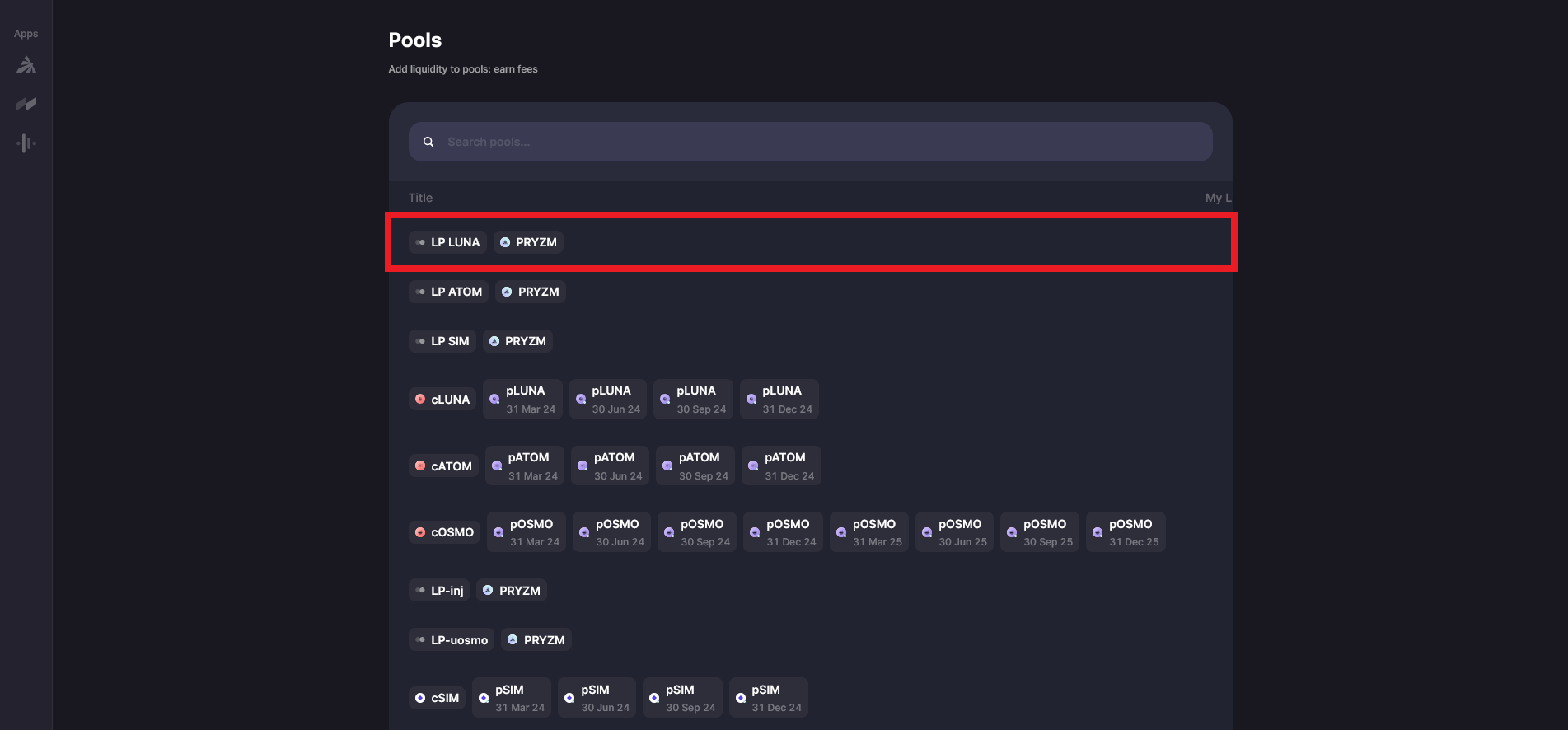Click the magnifier icon in search bar

pos(428,142)
